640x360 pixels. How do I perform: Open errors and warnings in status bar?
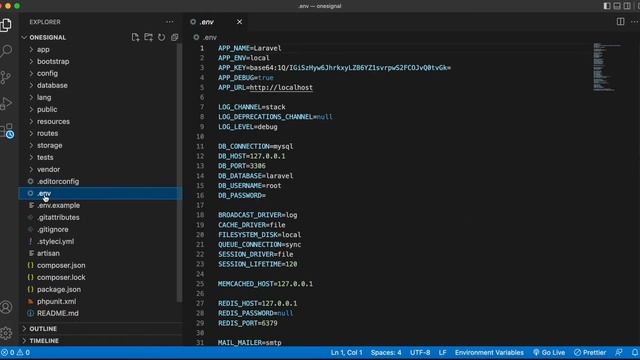click(x=16, y=353)
